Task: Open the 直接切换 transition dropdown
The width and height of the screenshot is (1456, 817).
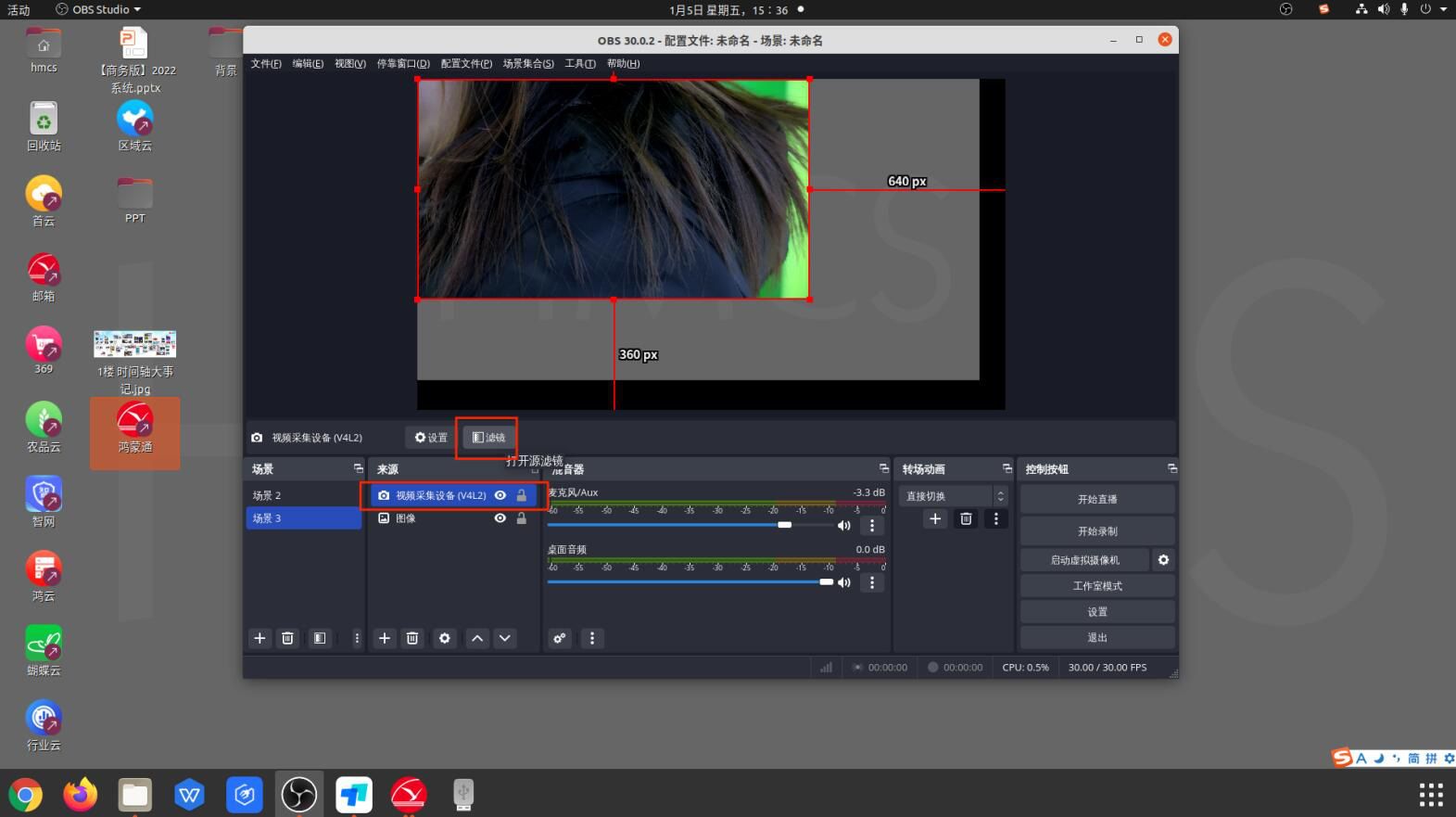Action: [952, 496]
